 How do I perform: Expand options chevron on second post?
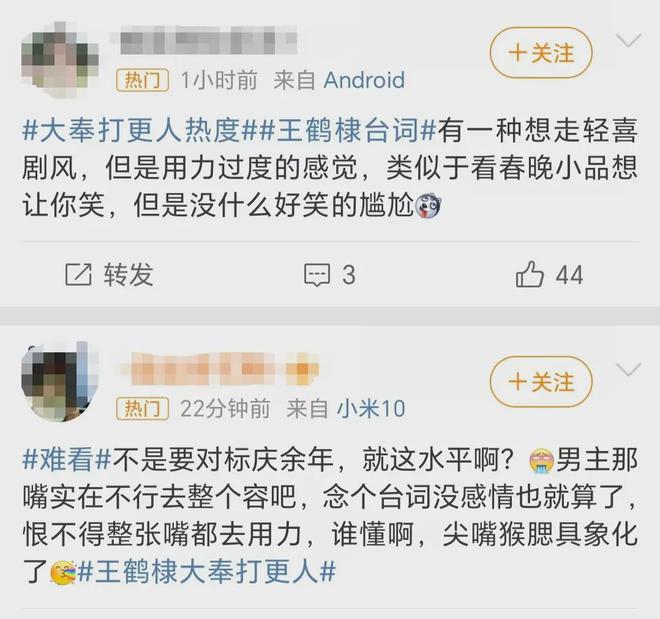(628, 369)
